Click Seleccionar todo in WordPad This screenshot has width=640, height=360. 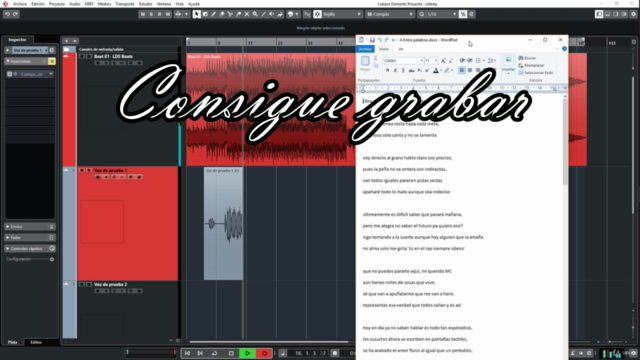tap(536, 73)
